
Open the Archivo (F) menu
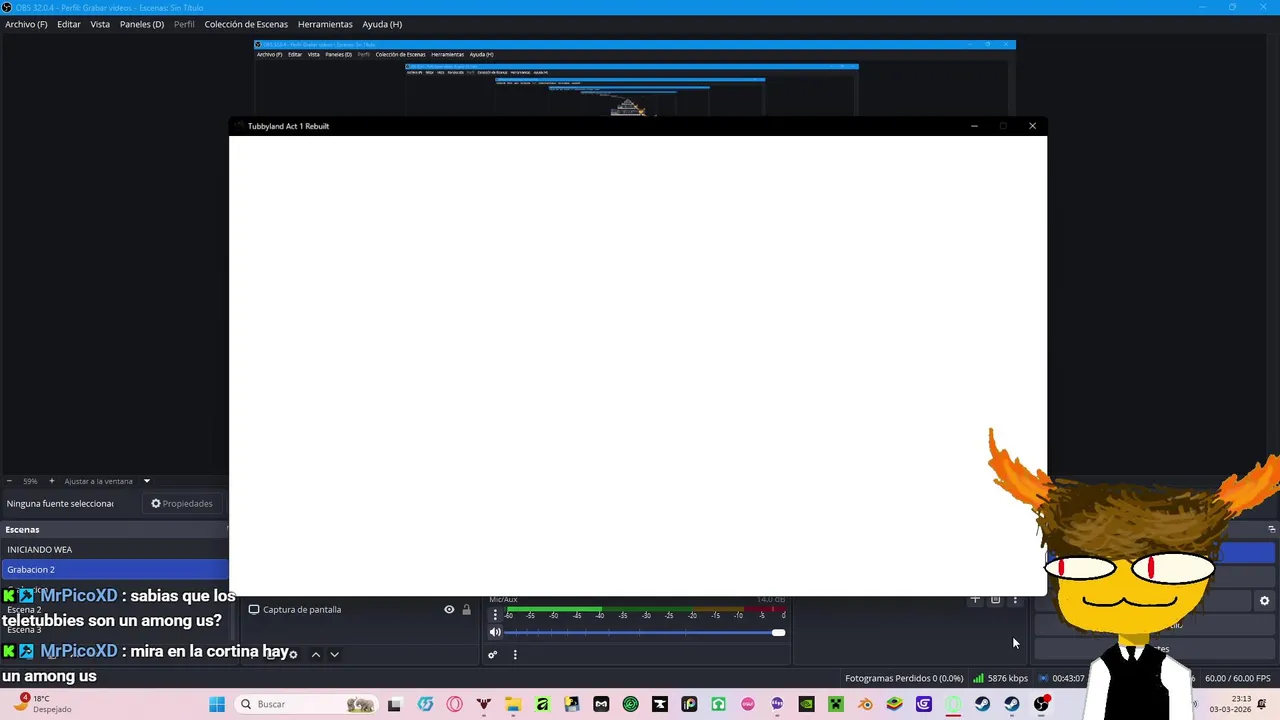[26, 24]
